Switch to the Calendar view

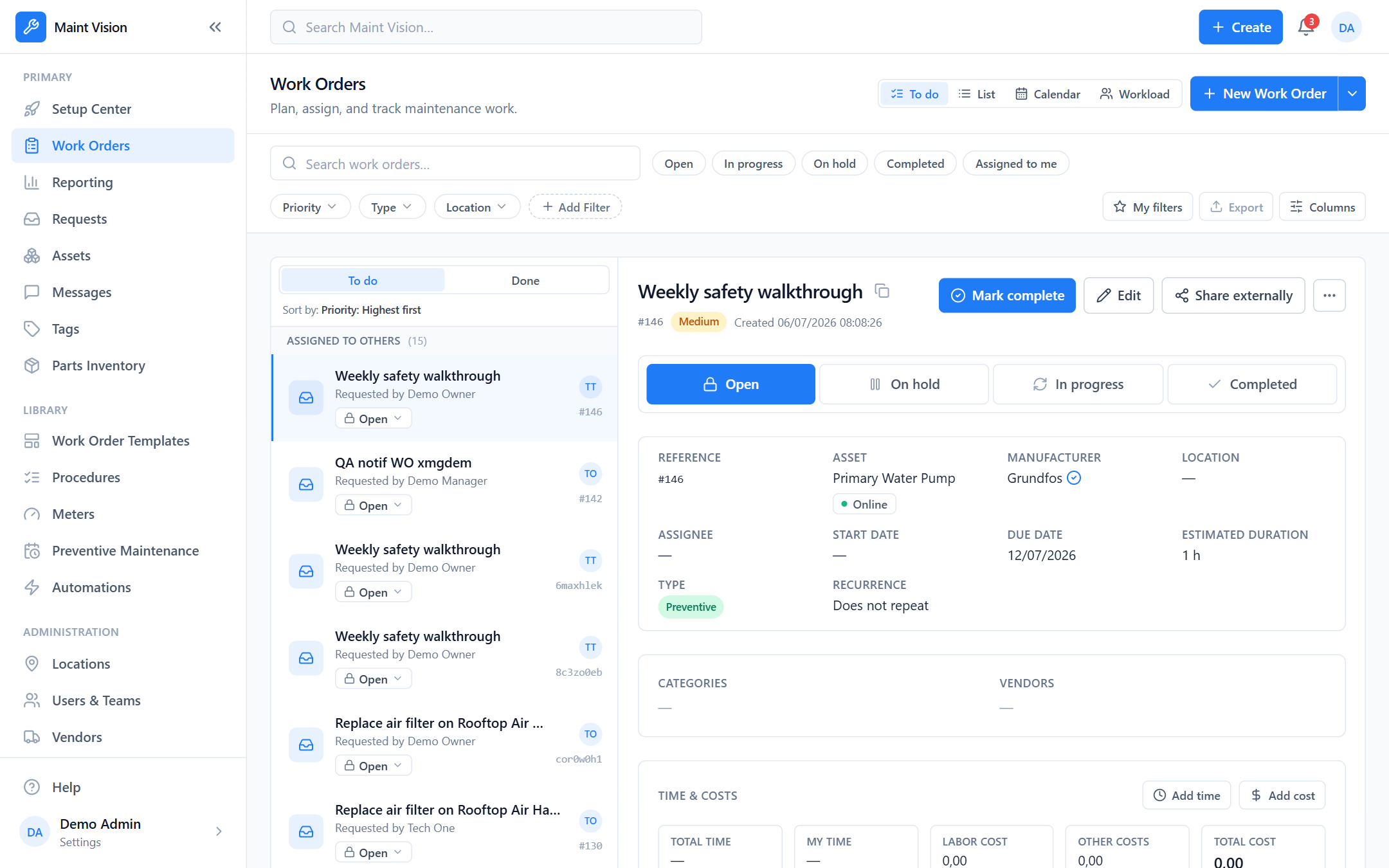pos(1048,94)
